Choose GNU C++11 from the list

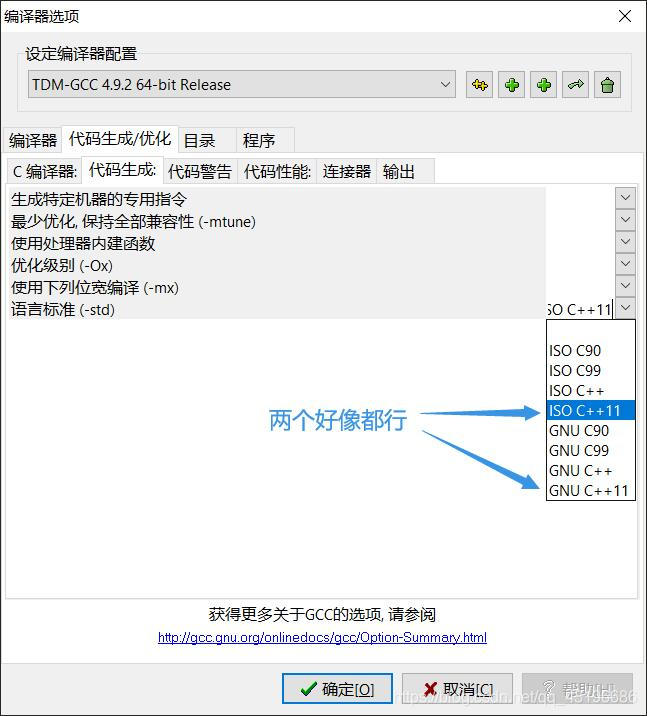coord(590,490)
